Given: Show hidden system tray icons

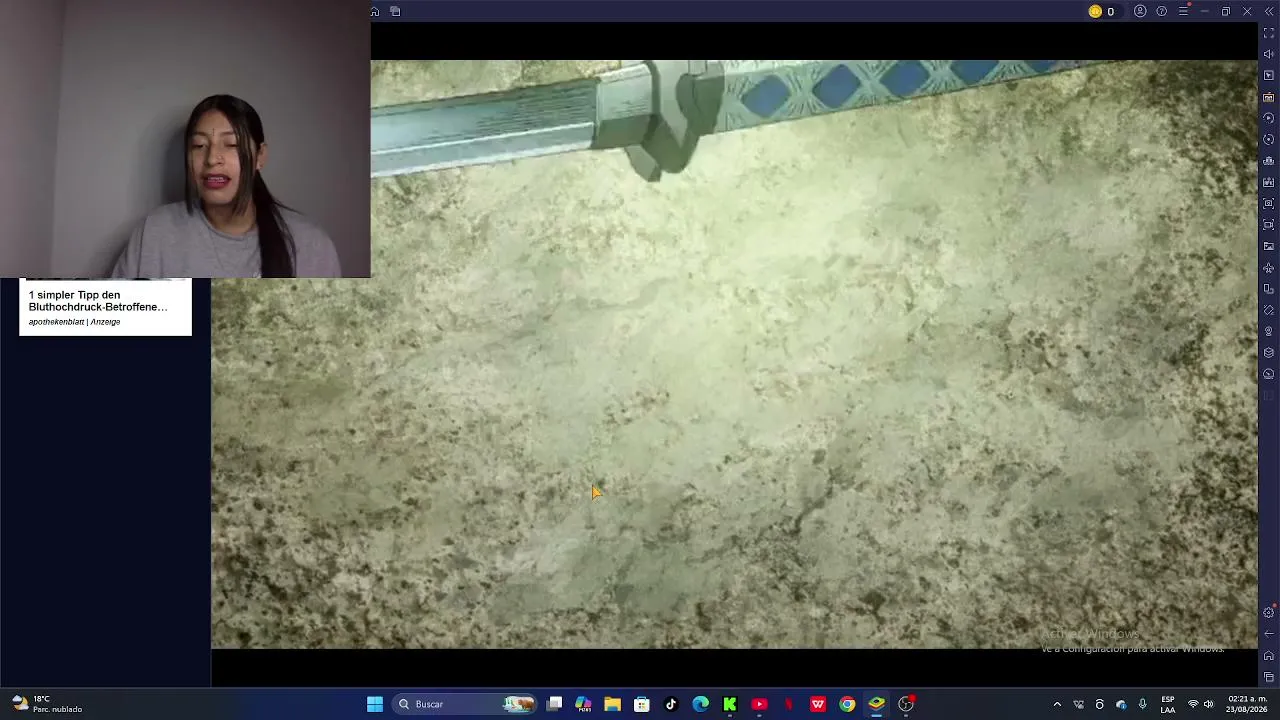Looking at the screenshot, I should coord(1057,704).
